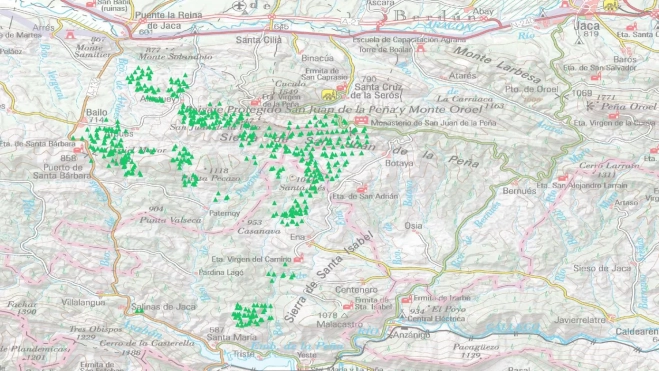Click the Arrés village label
Image resolution: width=659 pixels, height=371 pixels.
click(x=43, y=27)
